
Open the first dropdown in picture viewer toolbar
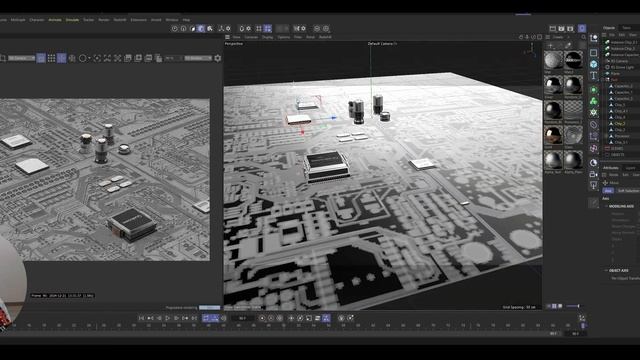click(x=21, y=58)
